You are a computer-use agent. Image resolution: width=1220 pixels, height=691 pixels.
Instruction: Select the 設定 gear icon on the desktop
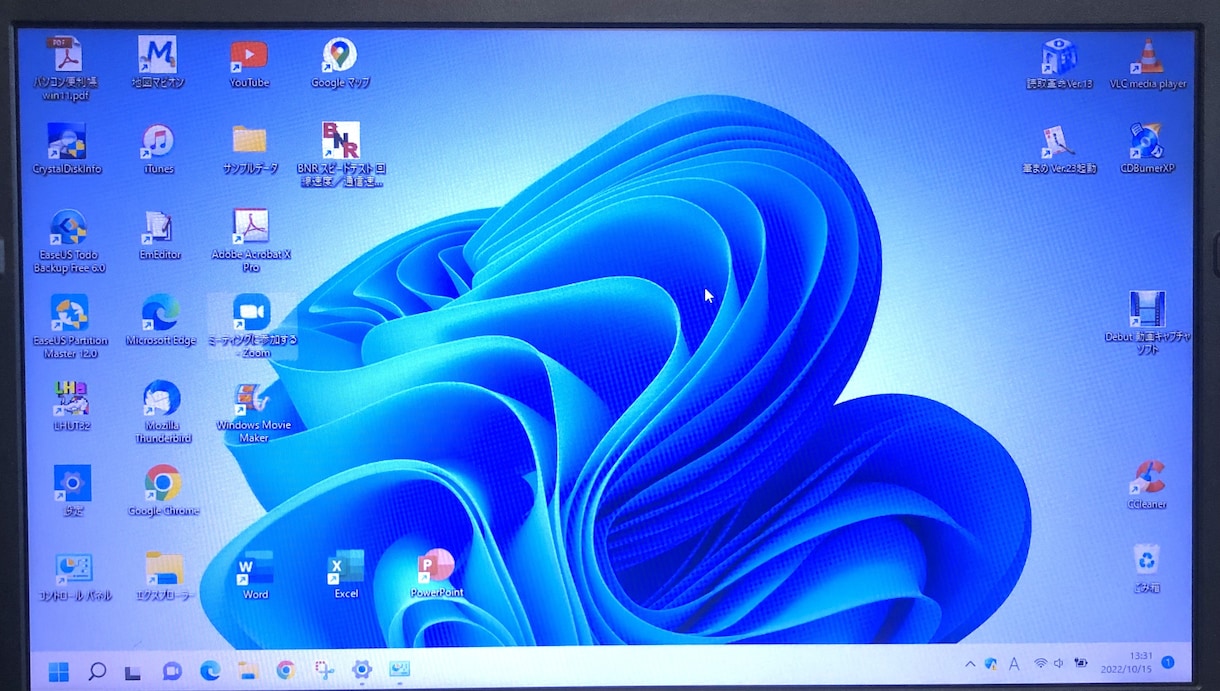[x=72, y=490]
